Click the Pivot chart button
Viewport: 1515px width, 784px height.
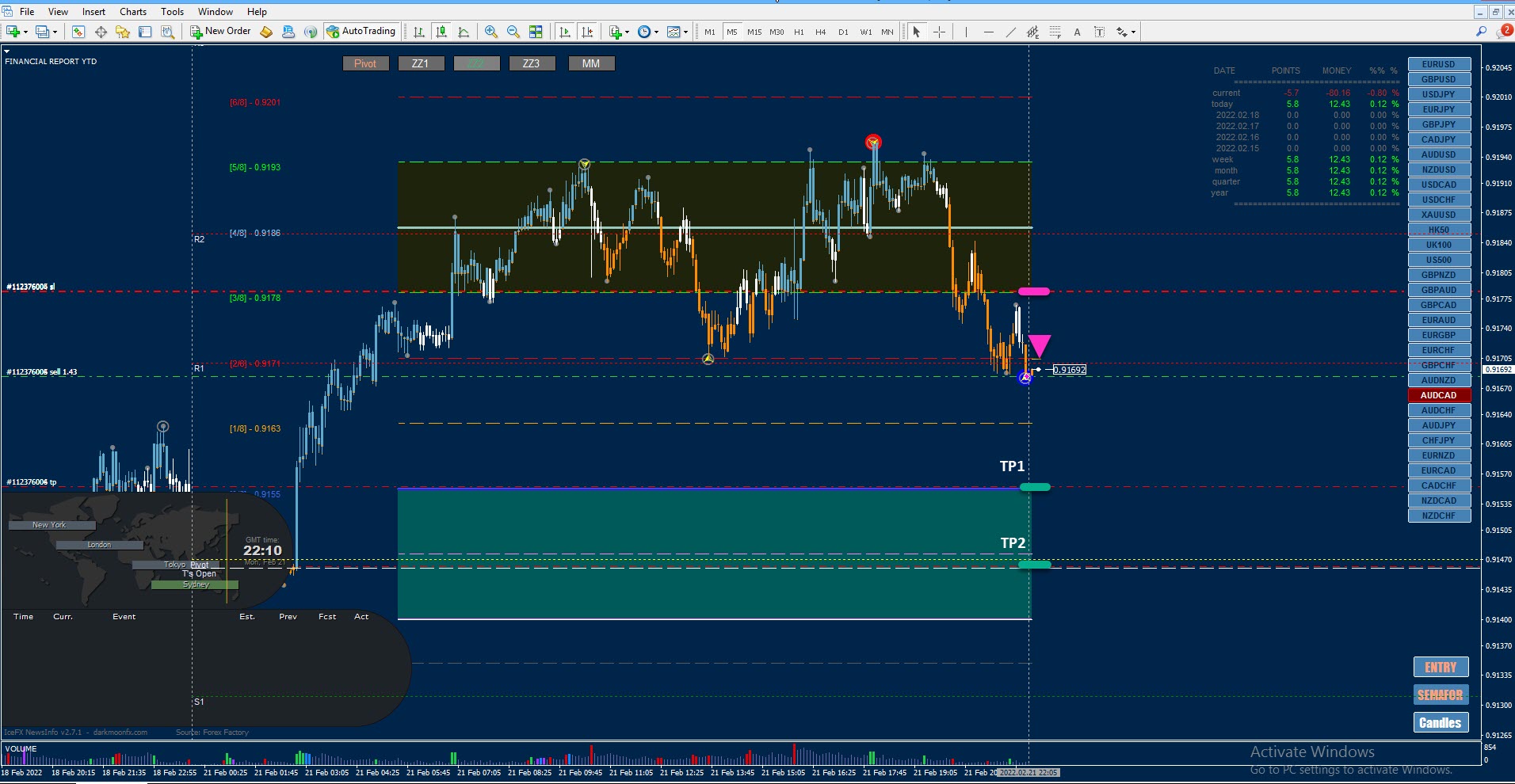coord(365,63)
